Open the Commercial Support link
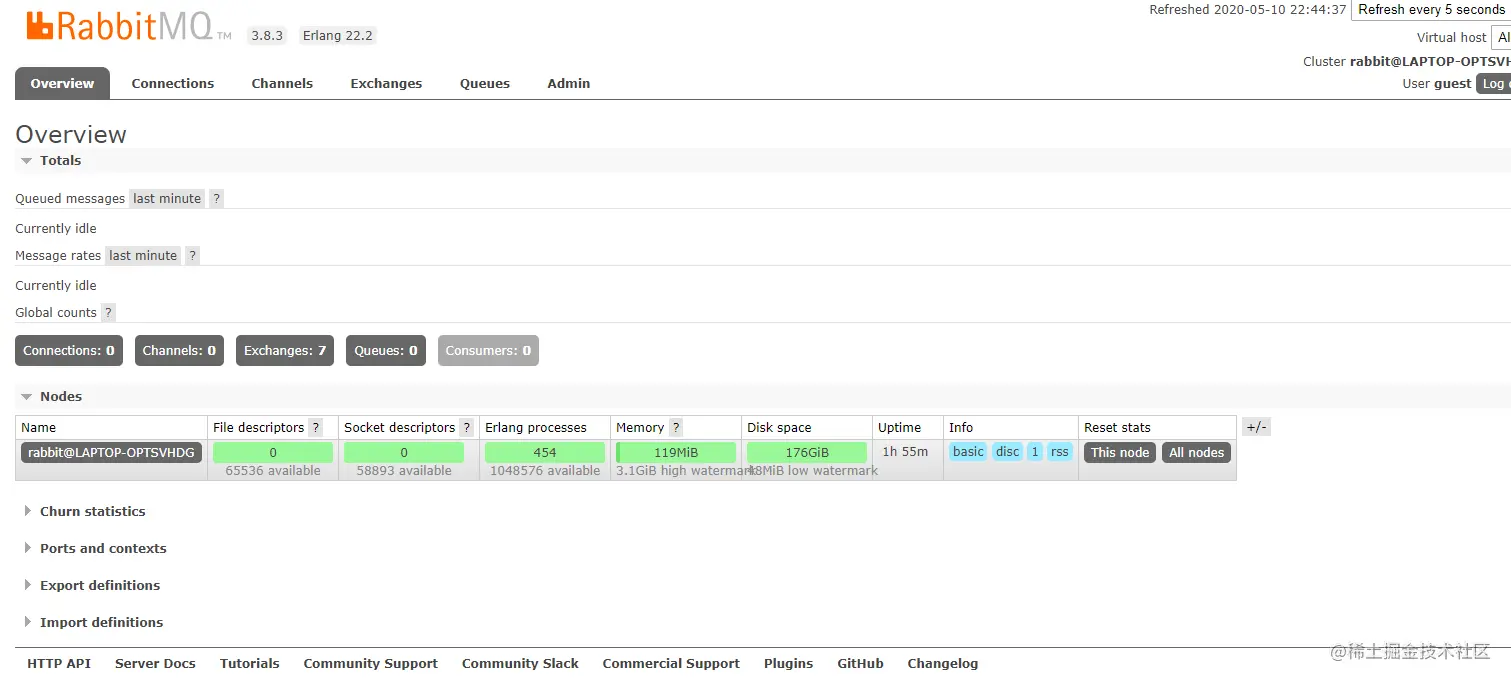 [671, 663]
